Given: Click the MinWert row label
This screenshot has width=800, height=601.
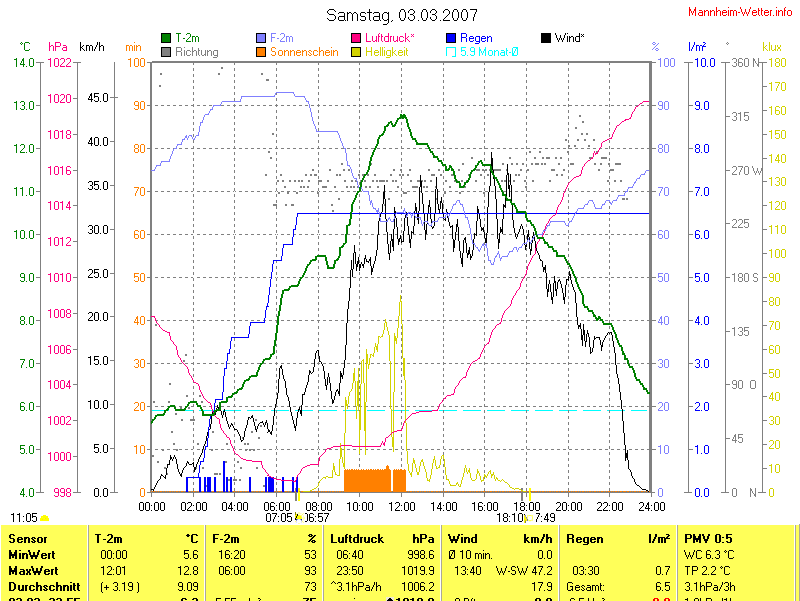Looking at the screenshot, I should 32,555.
